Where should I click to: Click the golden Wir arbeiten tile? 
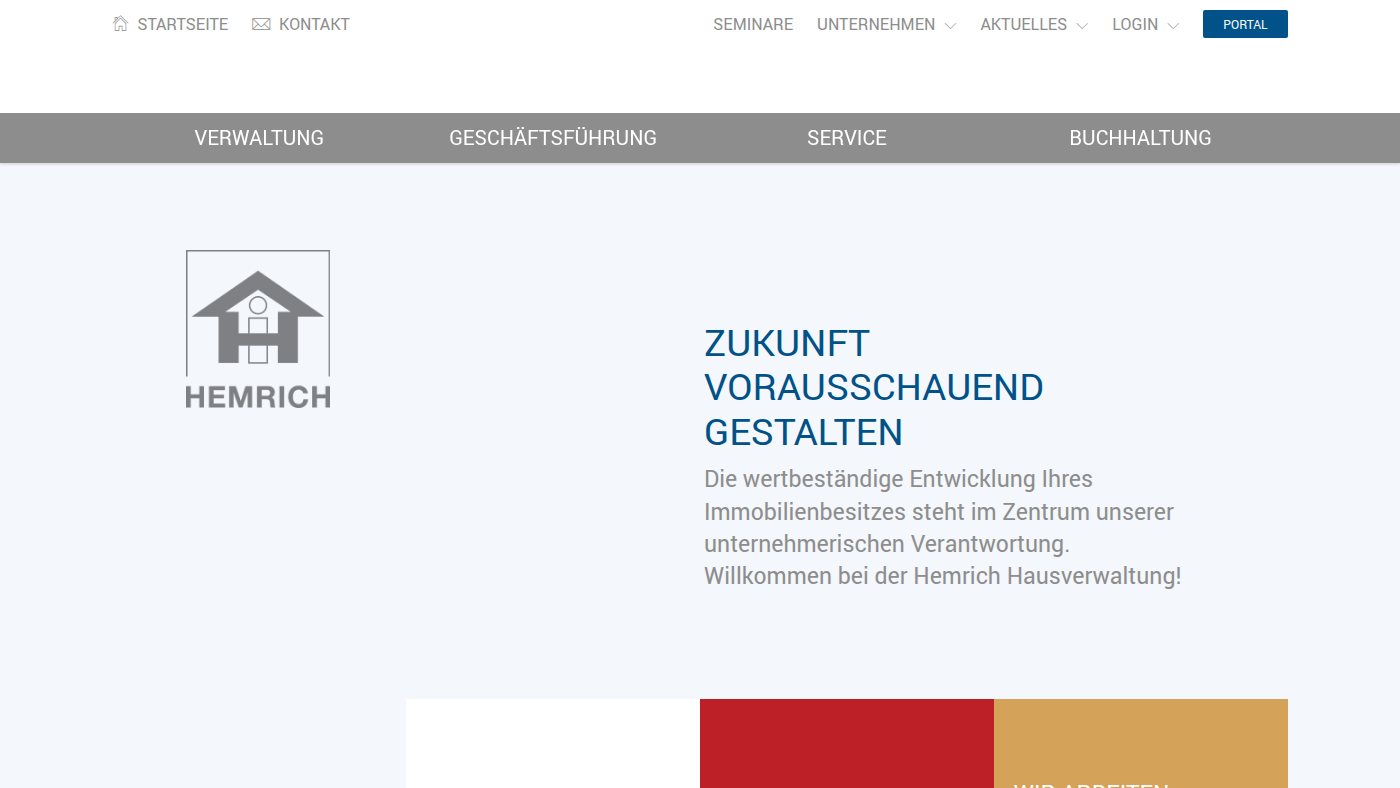click(x=1141, y=743)
